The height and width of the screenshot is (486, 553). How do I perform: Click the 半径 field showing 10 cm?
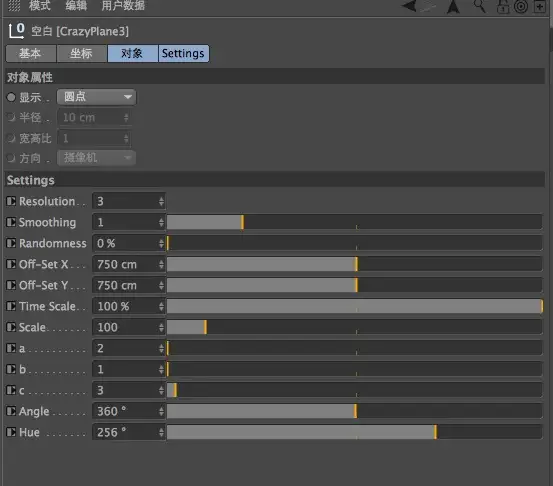[95, 117]
